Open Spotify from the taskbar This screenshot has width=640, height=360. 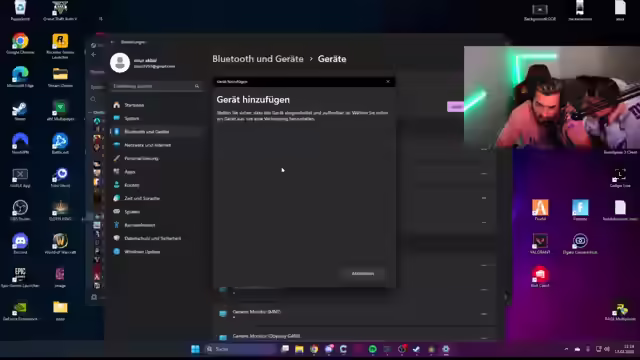pyautogui.click(x=372, y=349)
